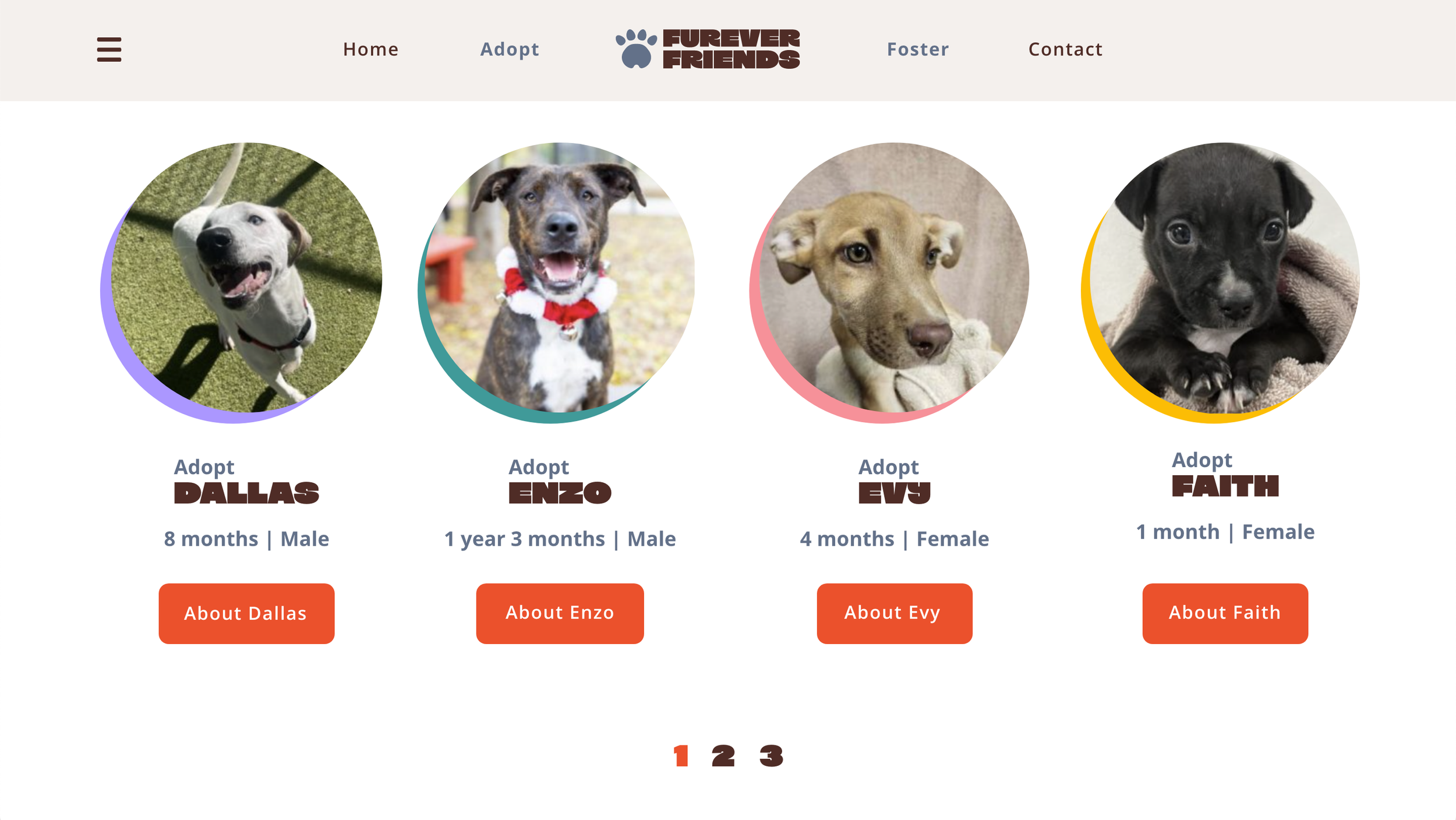Viewport: 1456px width, 820px height.
Task: Click the paw print logo icon
Action: point(636,49)
